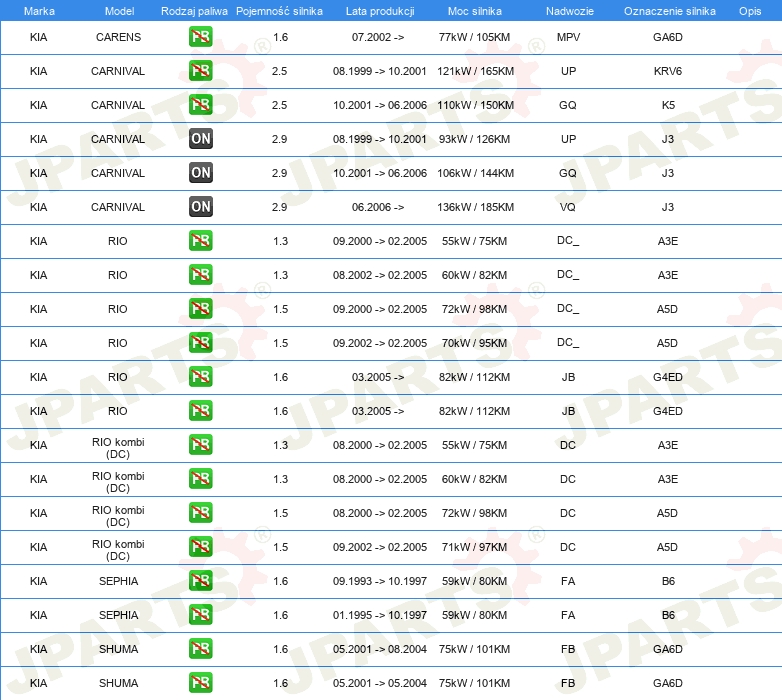Click the diesel ON icon for CARNIVAL 106kW / 144KM
Image resolution: width=782 pixels, height=700 pixels.
(200, 173)
